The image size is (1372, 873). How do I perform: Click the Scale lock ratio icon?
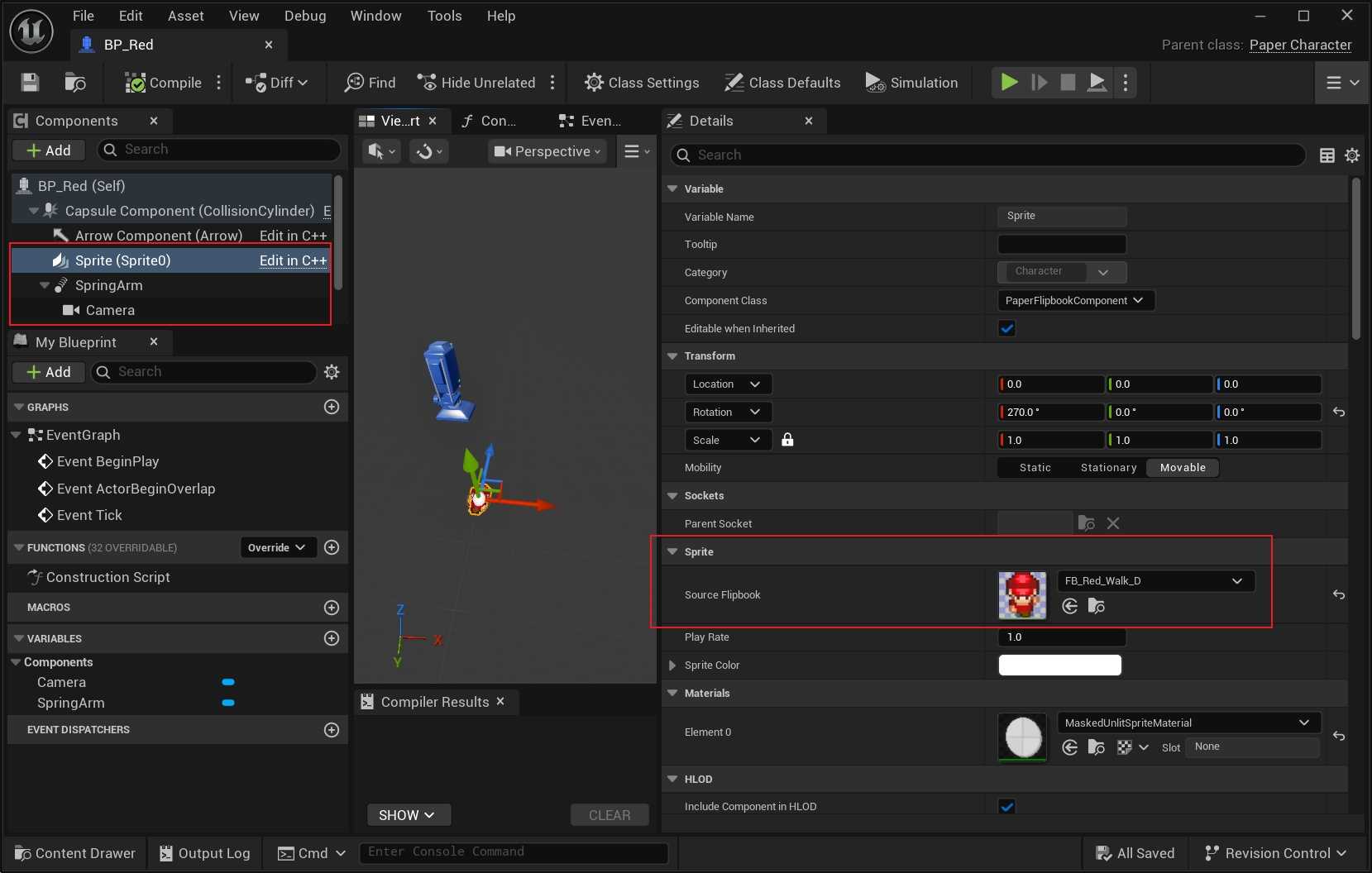[x=787, y=440]
